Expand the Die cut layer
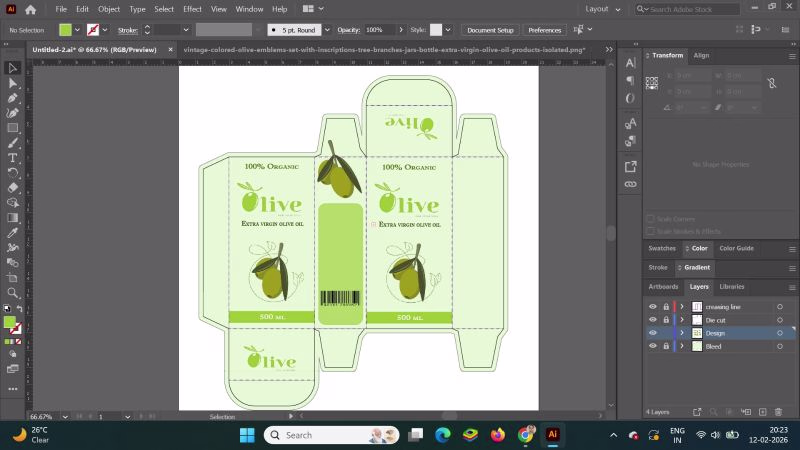Image resolution: width=800 pixels, height=450 pixels. coord(682,320)
